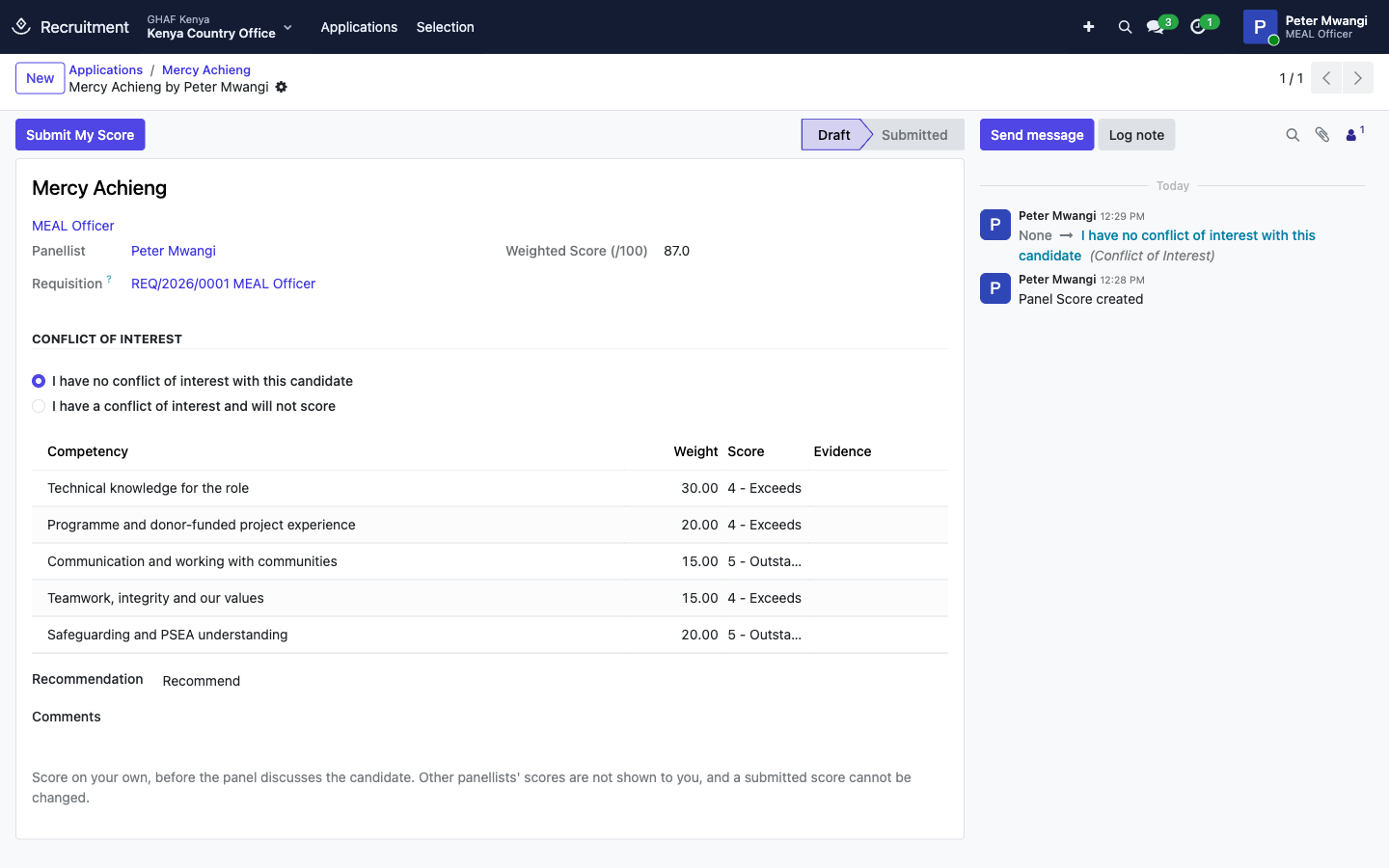Click Peter Mwangi avatar on Panel Score created message
The width and height of the screenshot is (1389, 868).
[x=995, y=288]
